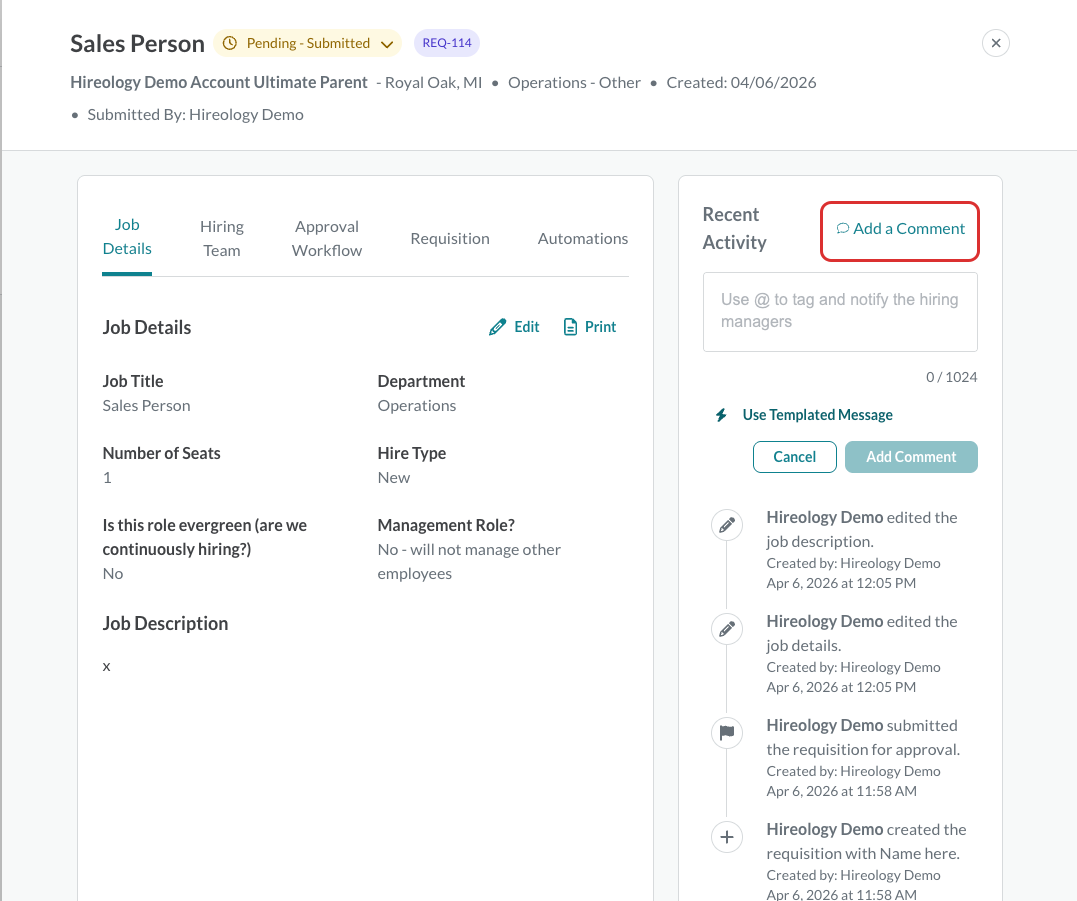Click the speech bubble comment icon
Viewport: 1077px width, 901px height.
843,229
